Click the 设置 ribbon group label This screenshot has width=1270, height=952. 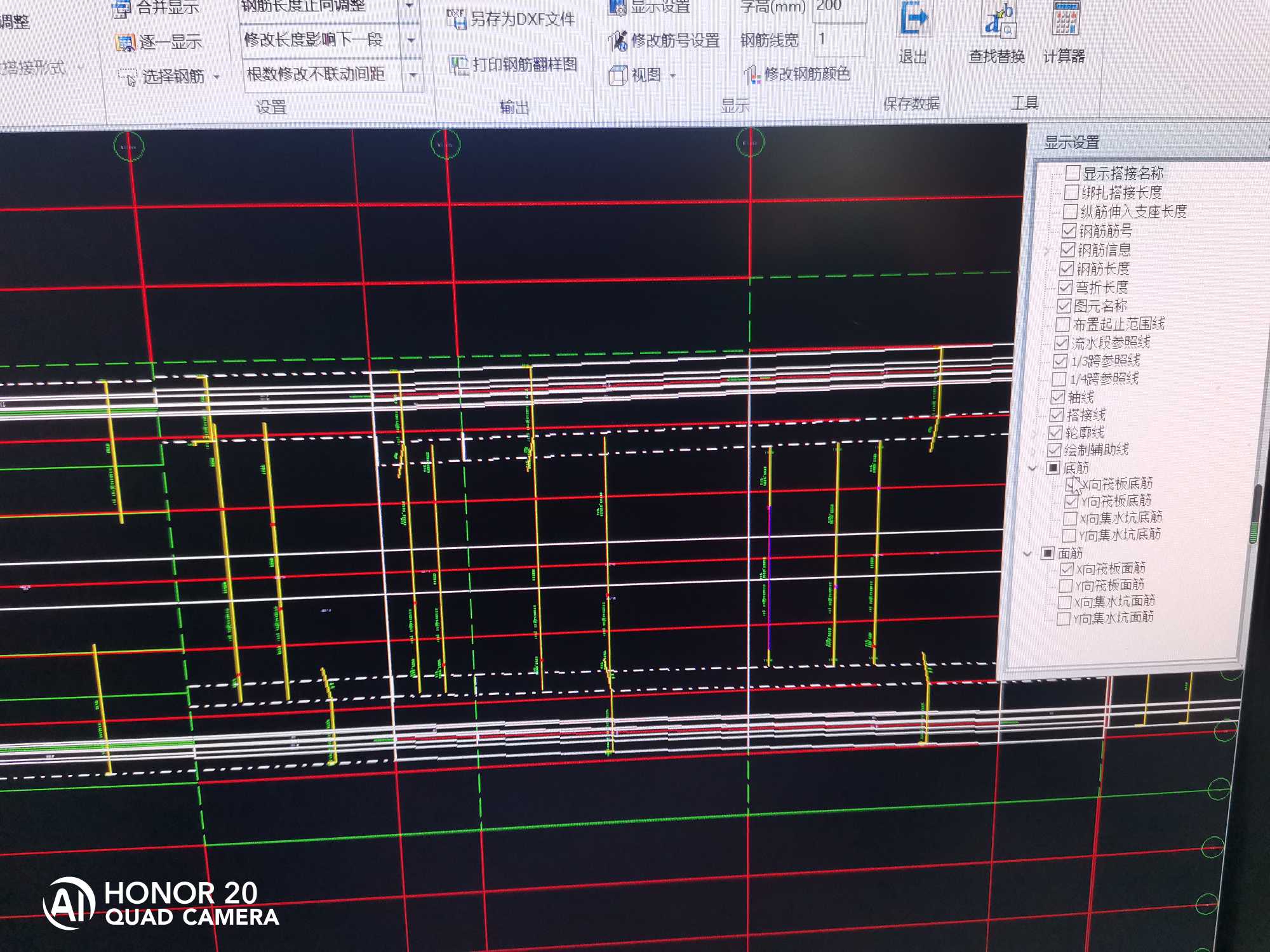271,107
